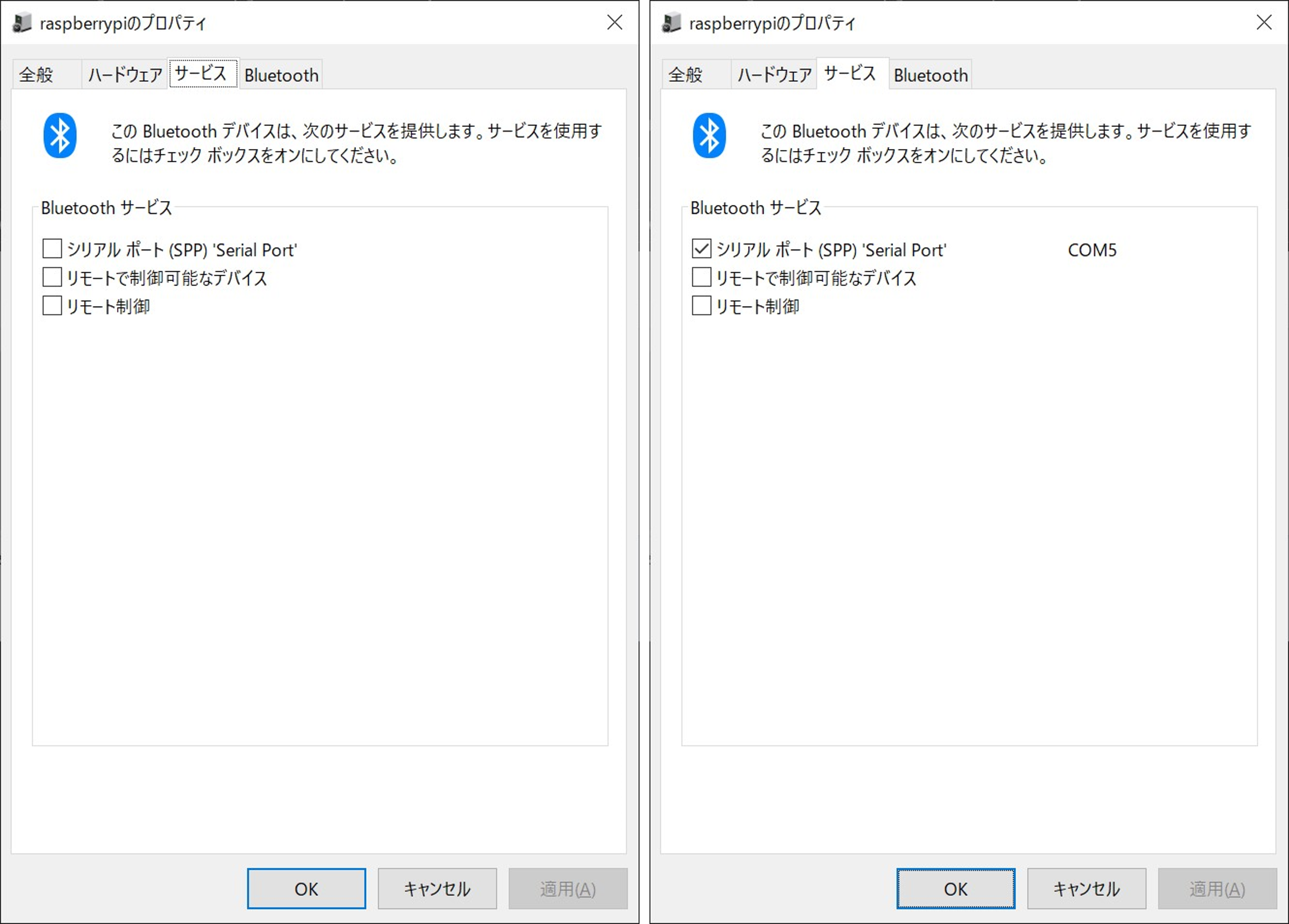Viewport: 1289px width, 924px height.
Task: Toggle リモート制御 checkbox in the left dialog
Action: (52, 306)
